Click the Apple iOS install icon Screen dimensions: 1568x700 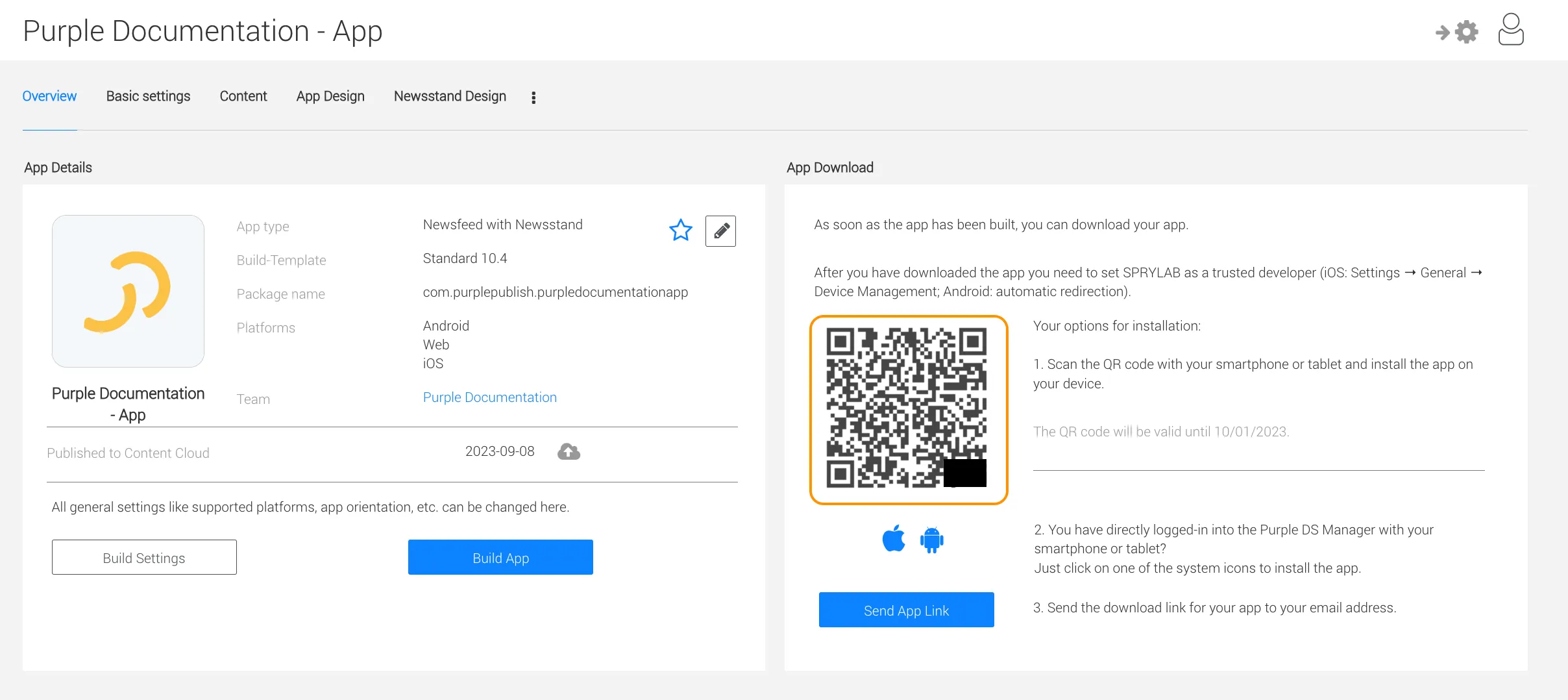pyautogui.click(x=894, y=538)
